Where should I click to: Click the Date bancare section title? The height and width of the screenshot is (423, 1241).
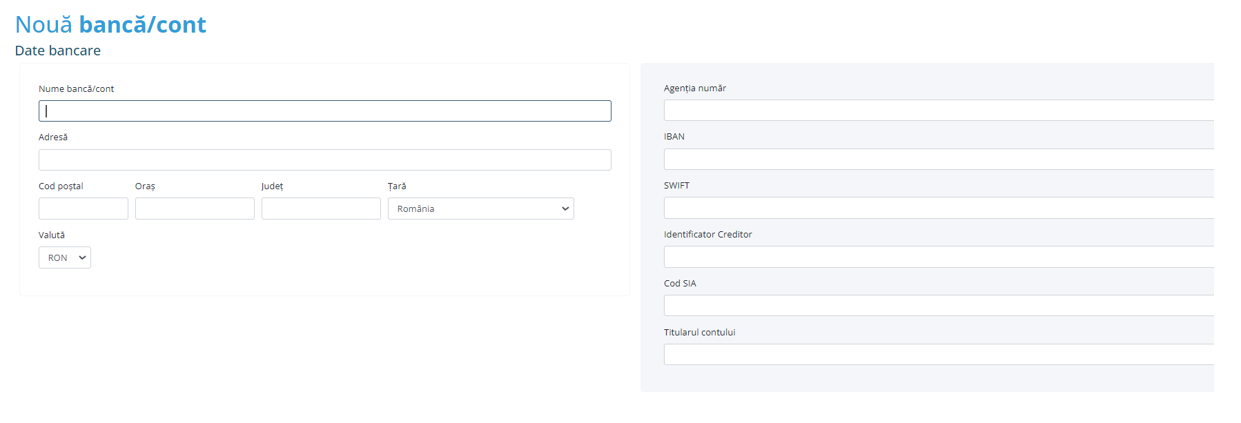[57, 50]
